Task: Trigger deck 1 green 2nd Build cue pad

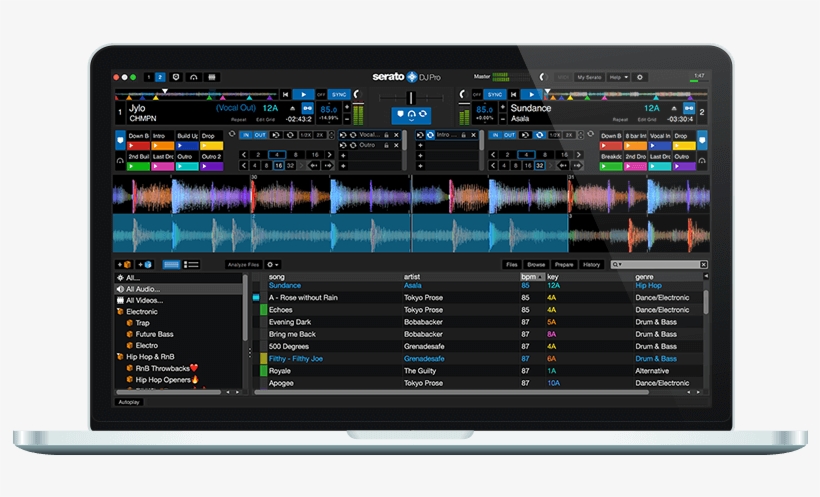Action: coord(139,166)
